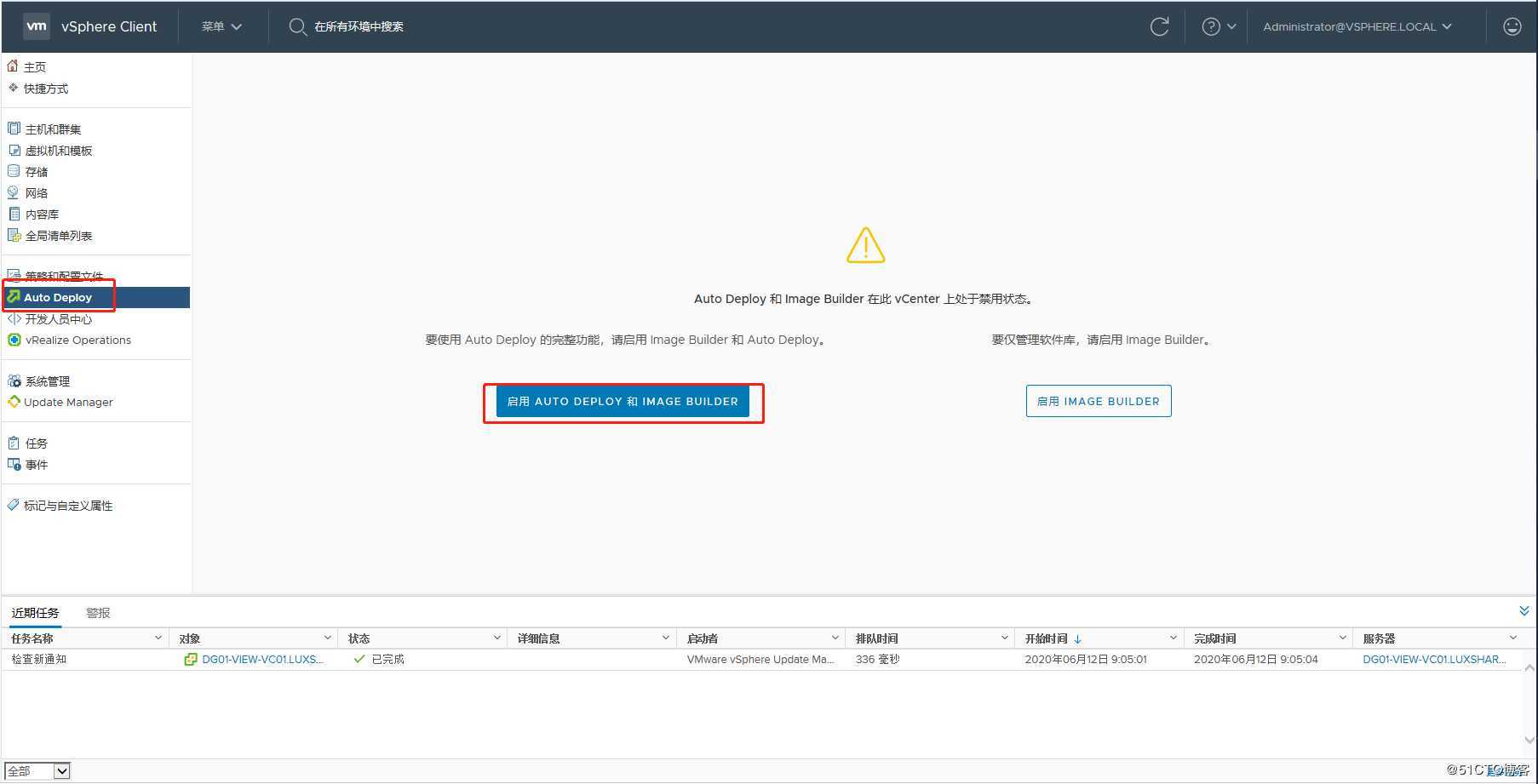Click the Administration gear icon

[x=14, y=381]
